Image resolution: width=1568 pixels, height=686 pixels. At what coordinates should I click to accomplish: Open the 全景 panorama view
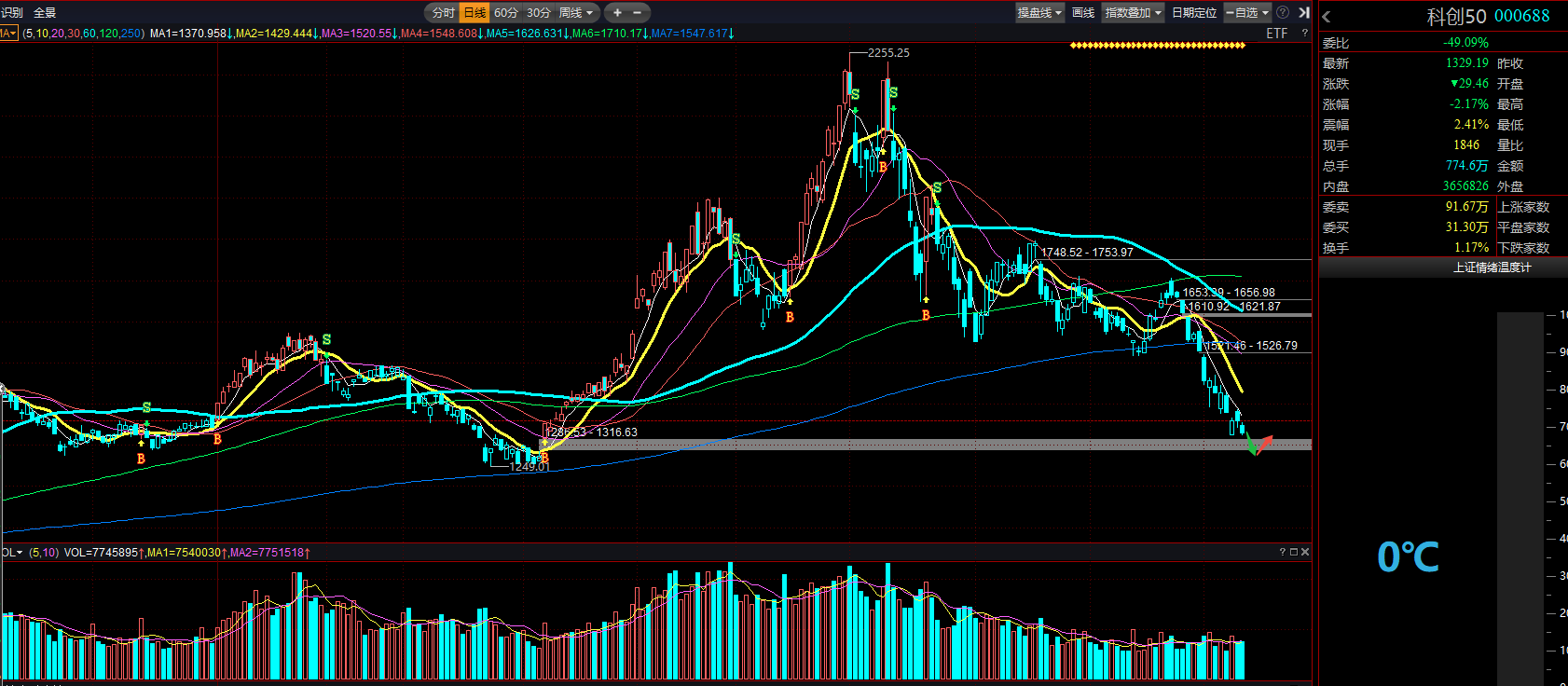coord(45,13)
